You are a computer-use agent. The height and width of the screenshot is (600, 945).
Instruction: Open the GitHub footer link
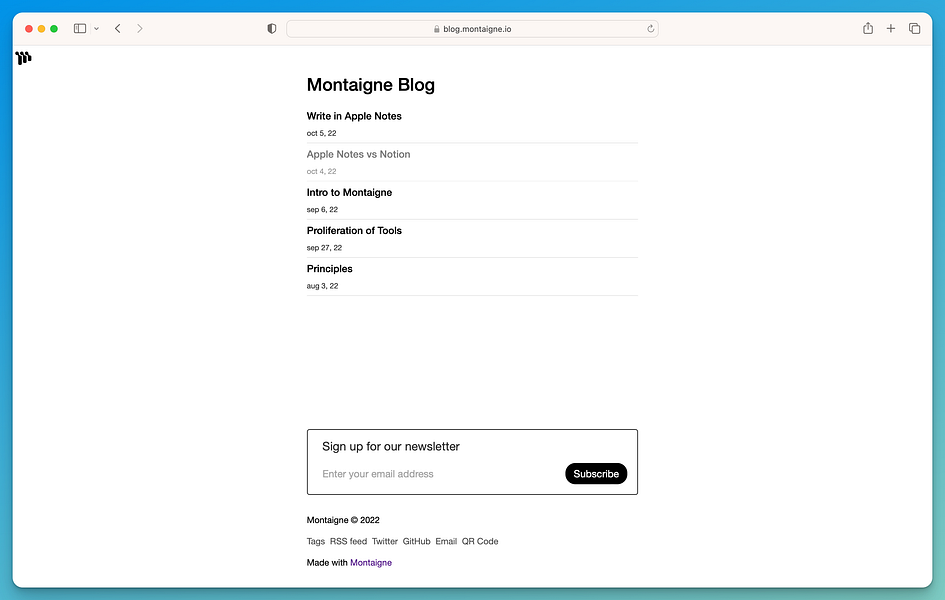(x=416, y=542)
